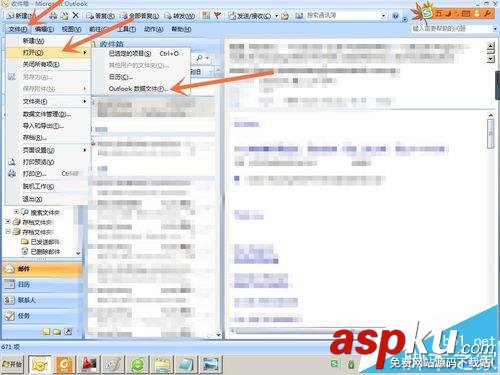Select 打印预览(V) Print Preview entry
The image size is (500, 375).
(x=48, y=162)
